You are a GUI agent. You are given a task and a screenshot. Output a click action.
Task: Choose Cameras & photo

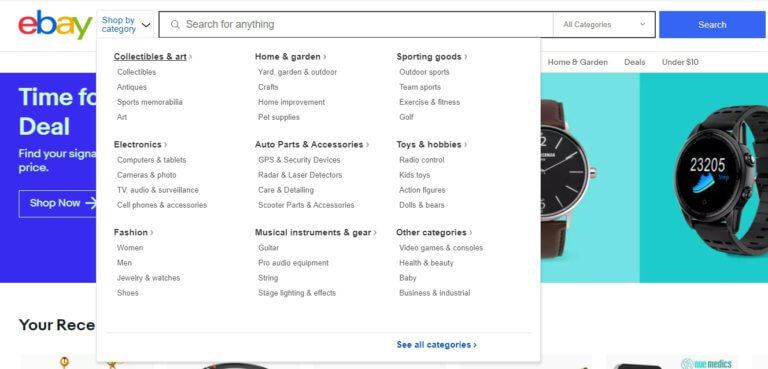pos(146,175)
